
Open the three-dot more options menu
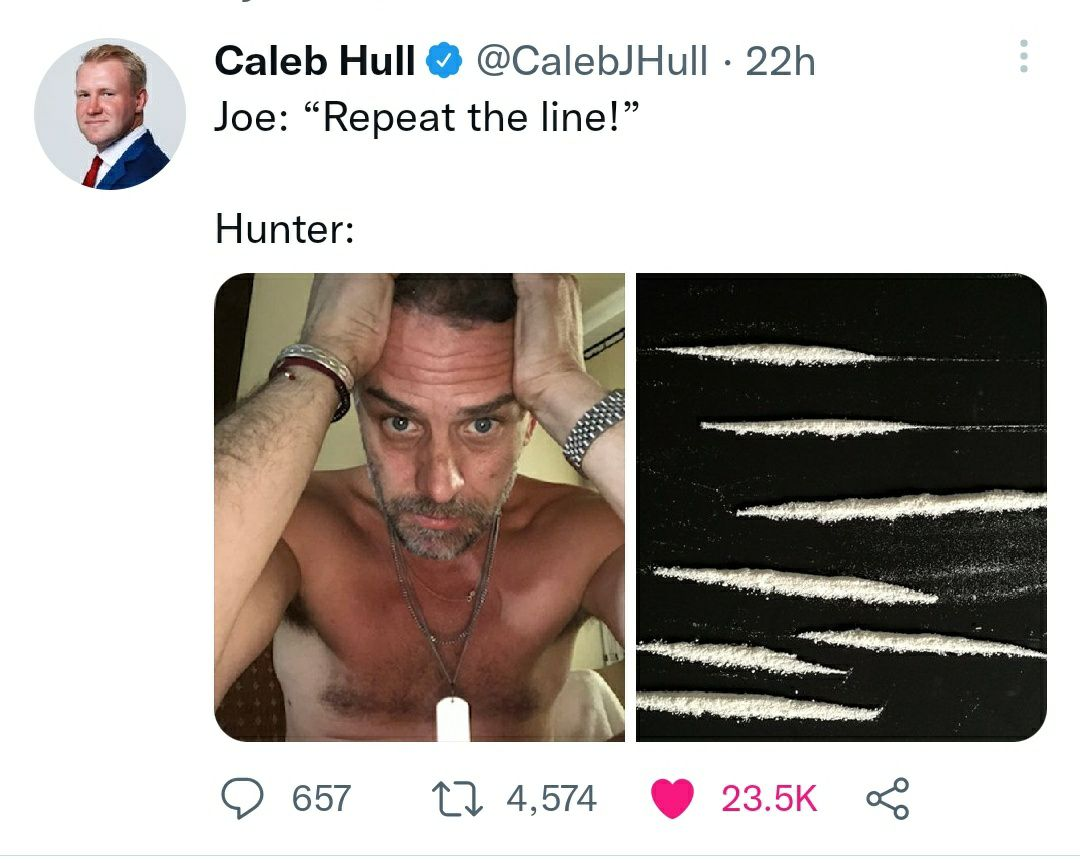pos(1023,57)
